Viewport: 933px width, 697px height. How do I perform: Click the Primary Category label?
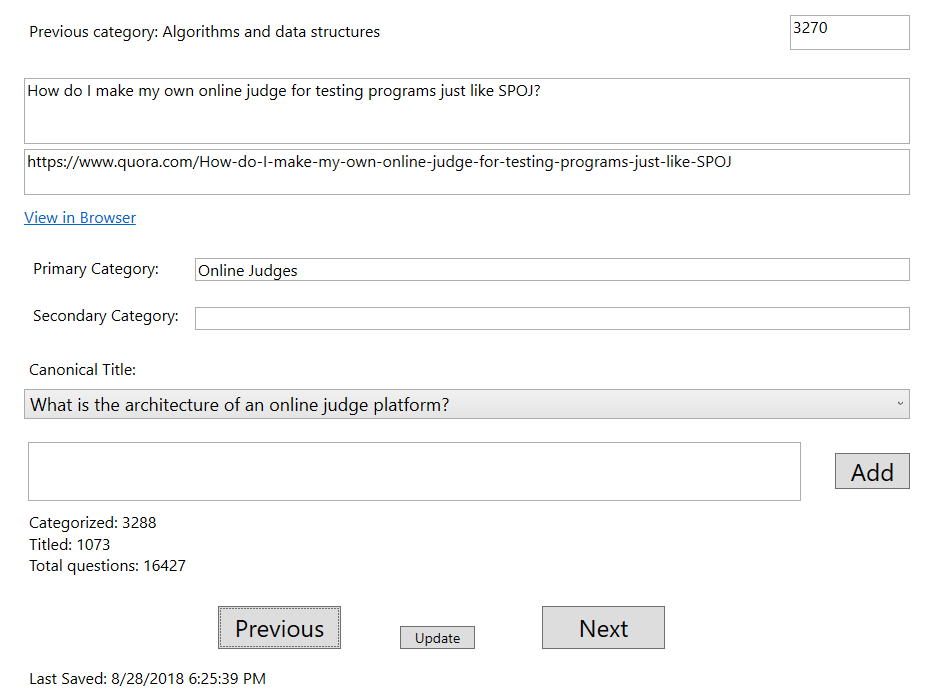[96, 269]
